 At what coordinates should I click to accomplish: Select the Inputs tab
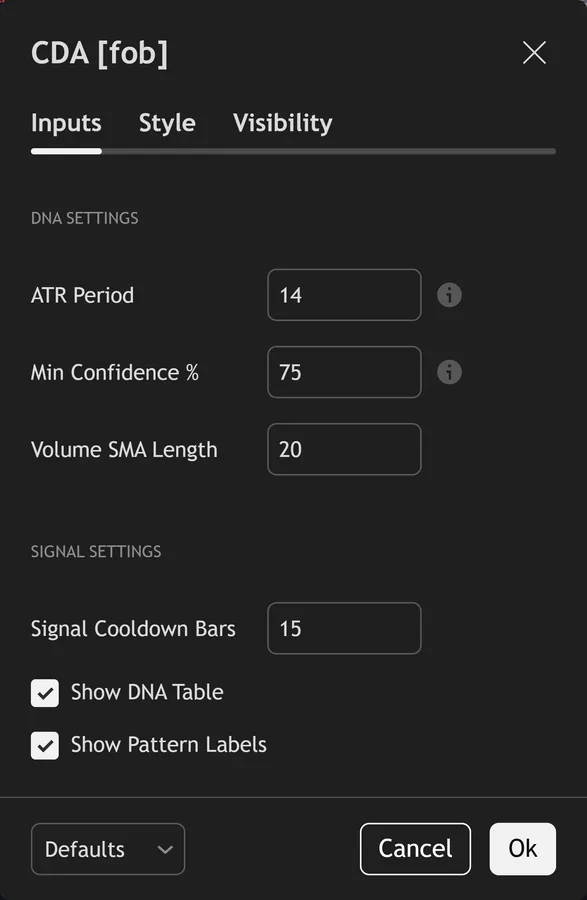click(66, 123)
